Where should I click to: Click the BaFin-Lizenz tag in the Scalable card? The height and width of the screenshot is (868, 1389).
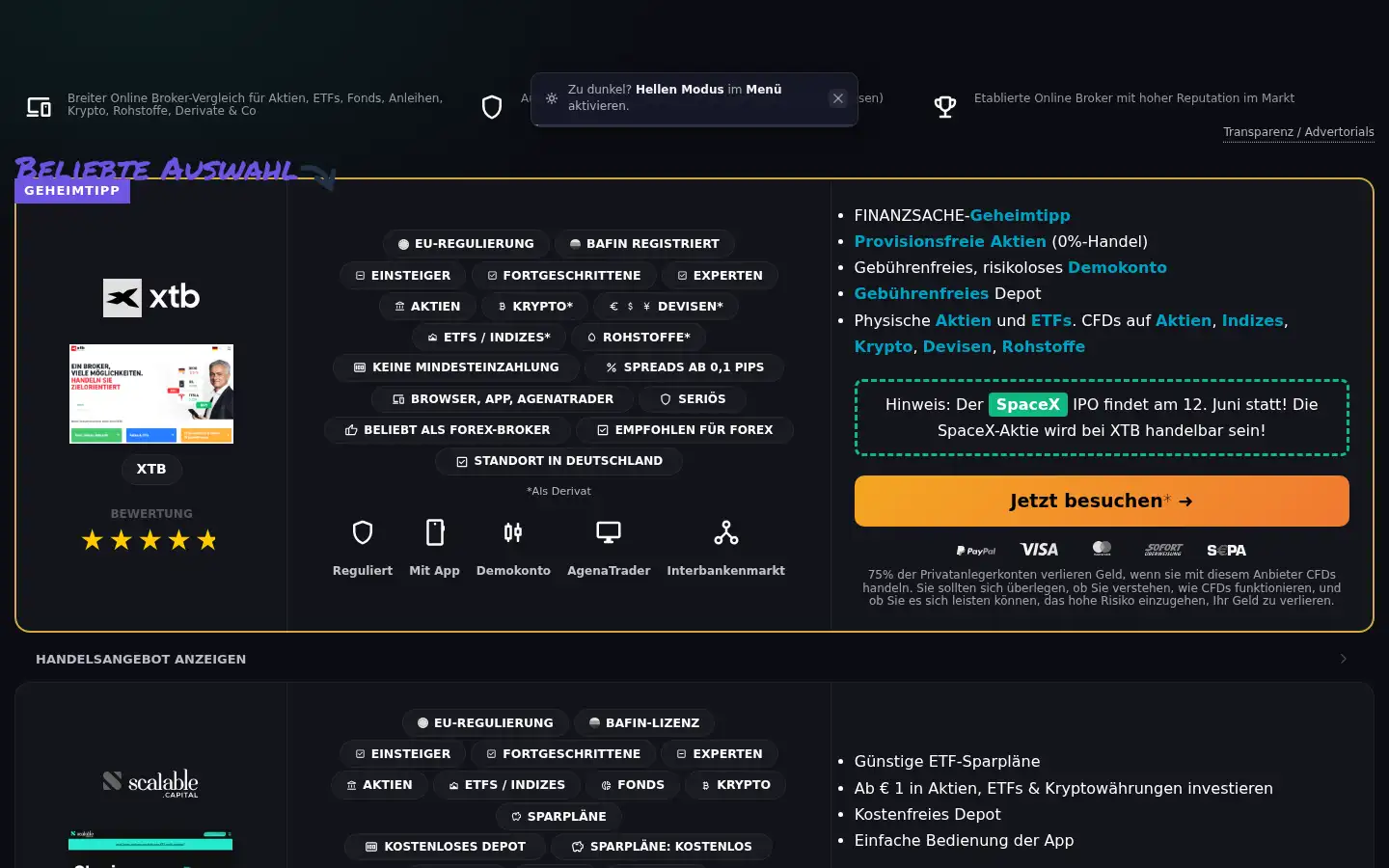click(644, 723)
